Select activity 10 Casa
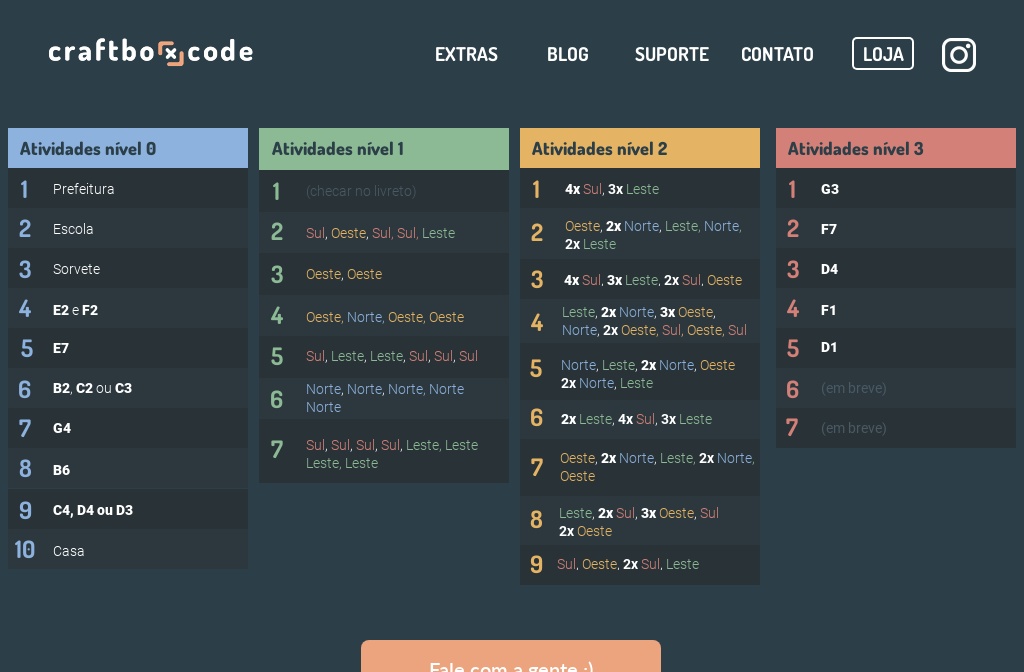Image resolution: width=1024 pixels, height=672 pixels. click(128, 550)
